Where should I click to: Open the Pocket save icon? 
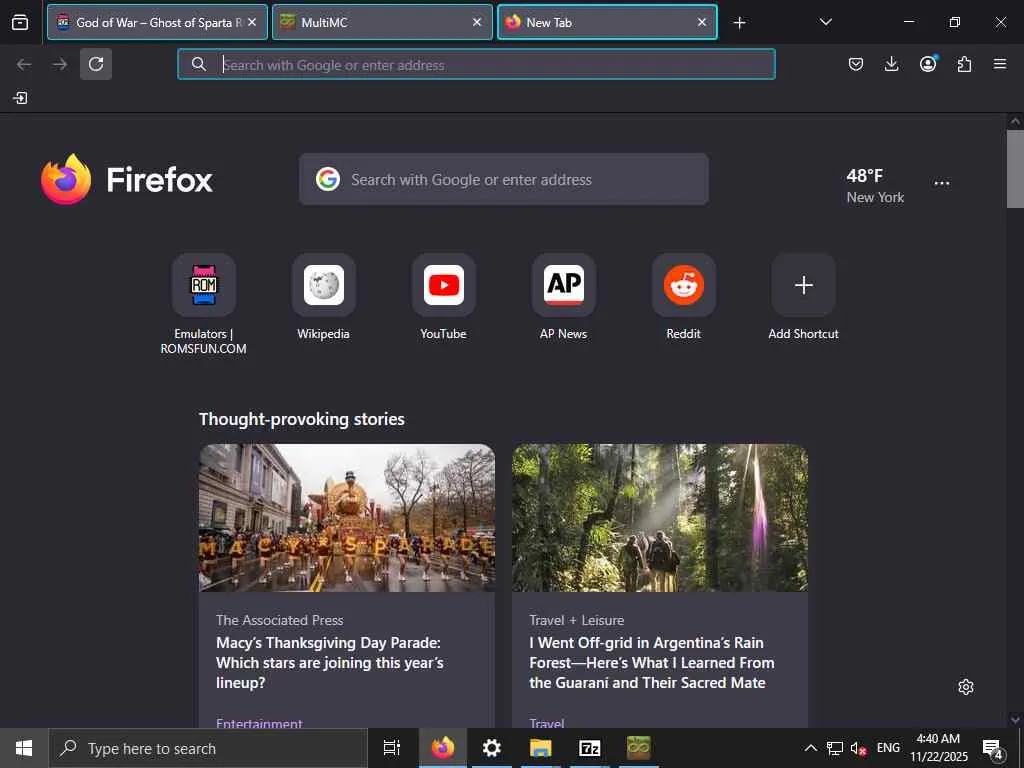[x=856, y=64]
